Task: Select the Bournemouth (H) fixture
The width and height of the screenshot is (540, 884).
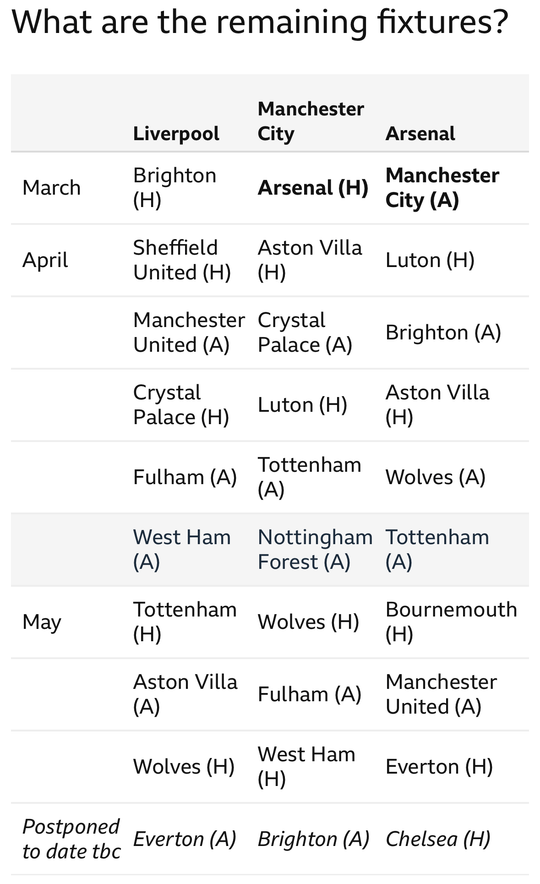Action: click(x=452, y=622)
